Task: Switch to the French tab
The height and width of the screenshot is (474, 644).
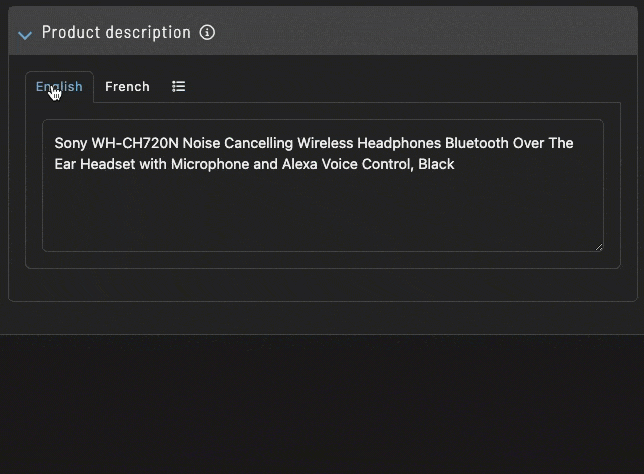Action: [x=127, y=87]
